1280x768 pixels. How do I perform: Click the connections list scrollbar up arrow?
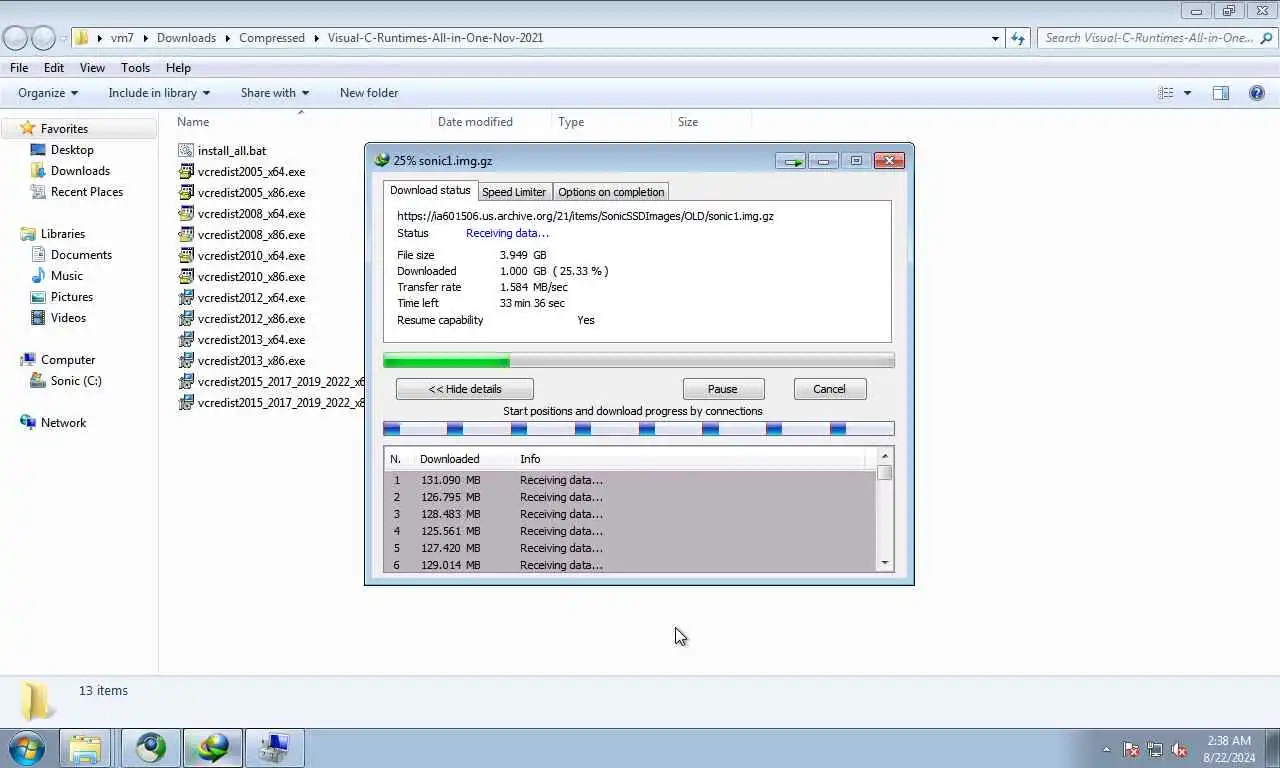click(x=885, y=457)
